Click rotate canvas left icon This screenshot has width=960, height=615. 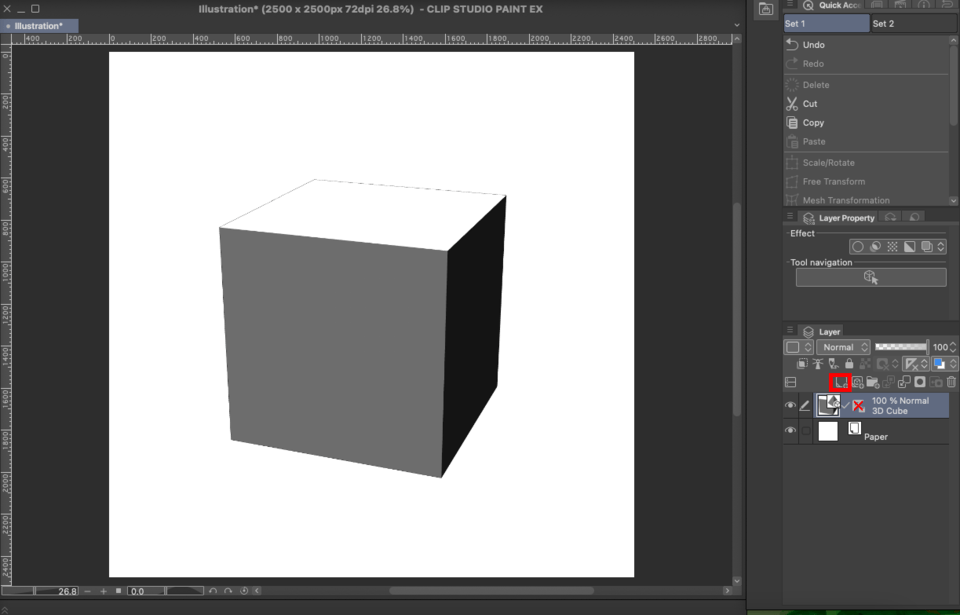pos(212,591)
